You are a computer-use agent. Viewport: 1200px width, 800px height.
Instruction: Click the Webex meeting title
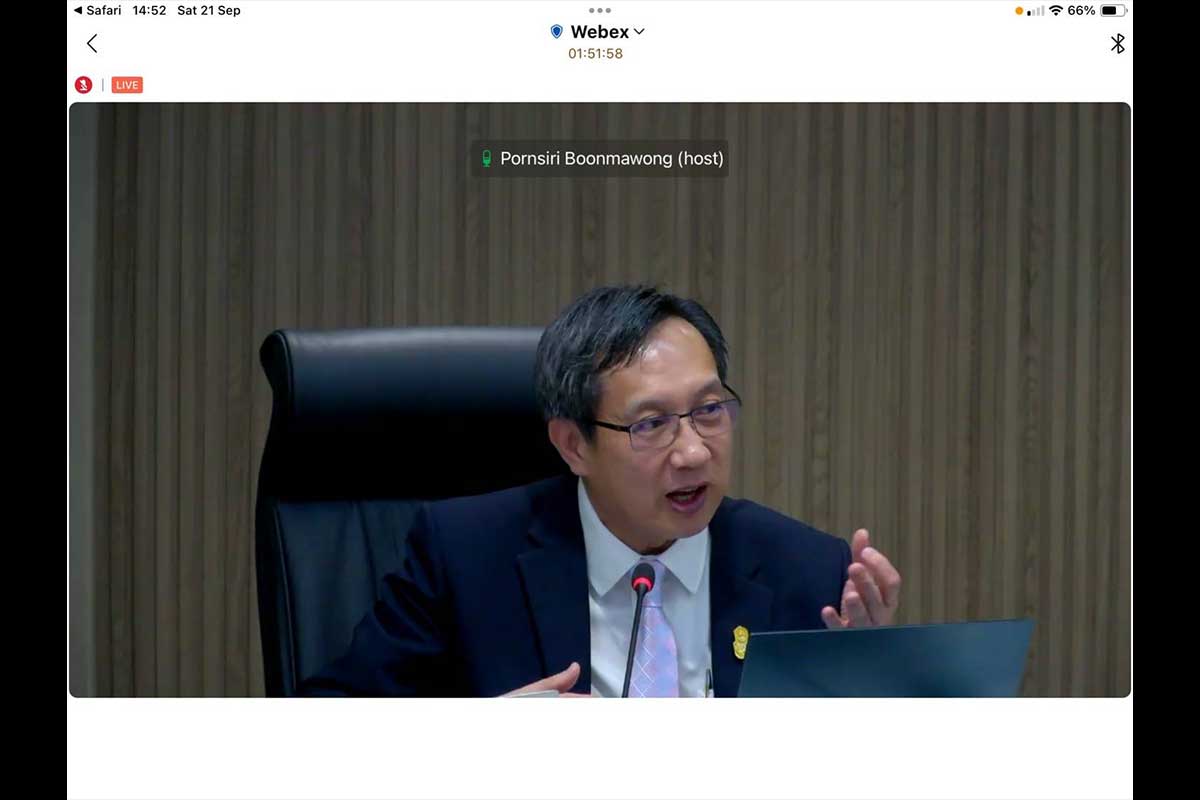[599, 32]
